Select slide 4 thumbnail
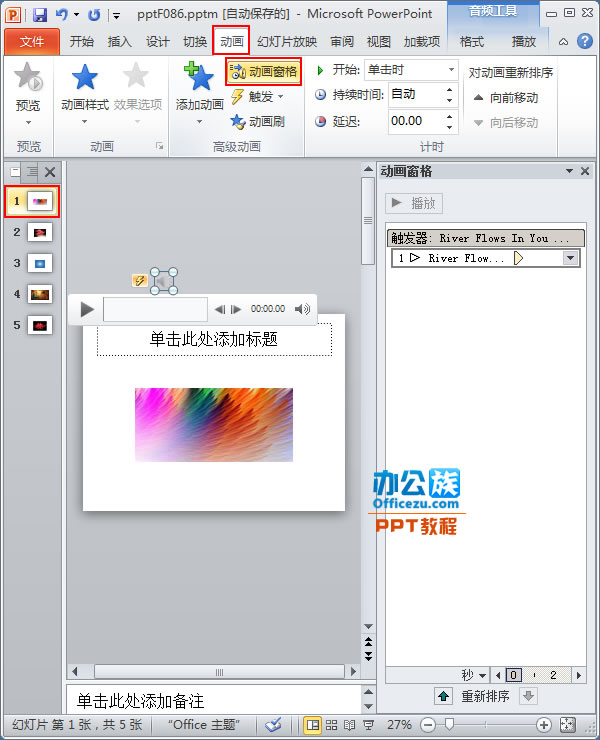 pyautogui.click(x=40, y=294)
